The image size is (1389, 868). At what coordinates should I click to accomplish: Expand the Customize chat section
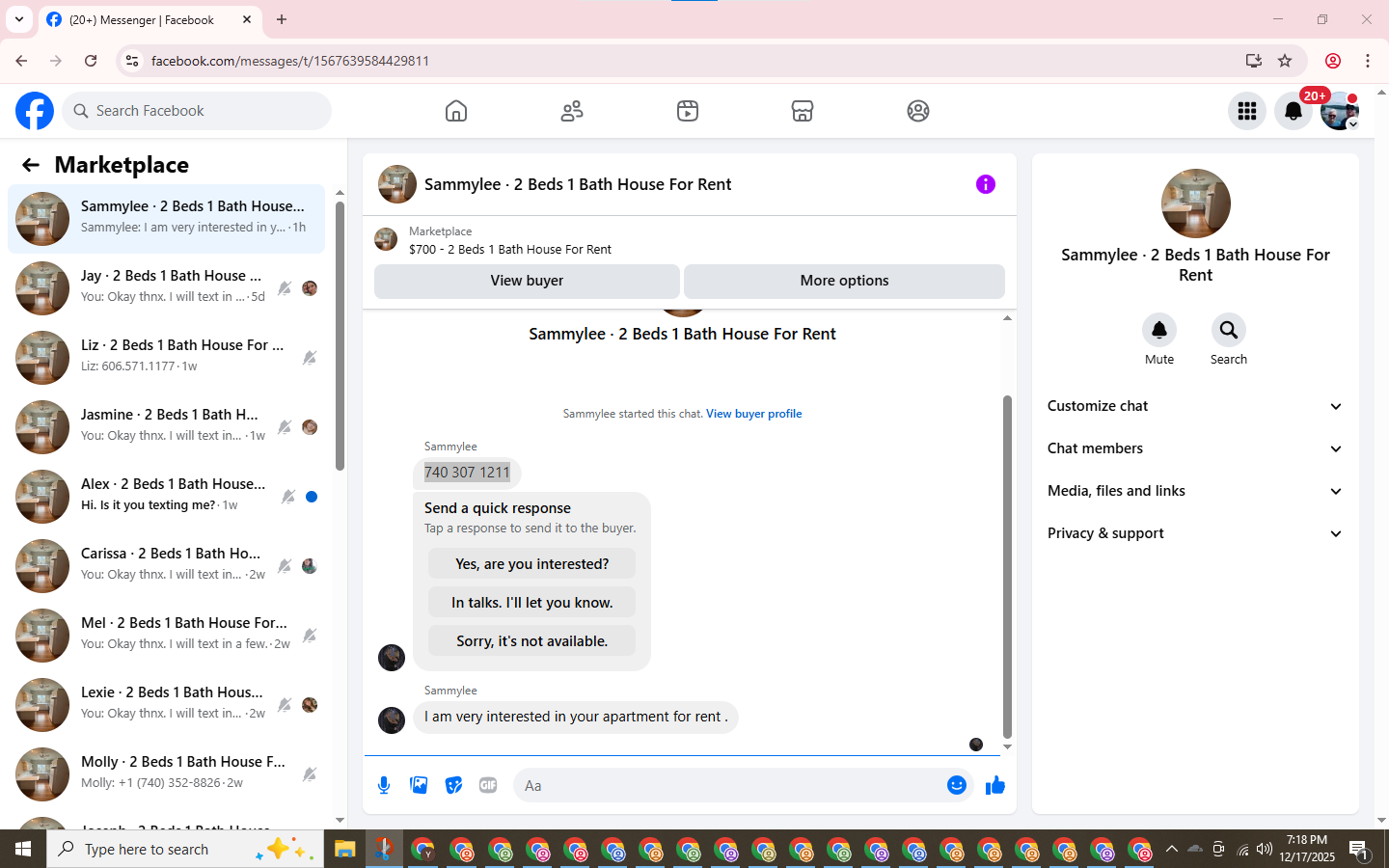point(1195,406)
